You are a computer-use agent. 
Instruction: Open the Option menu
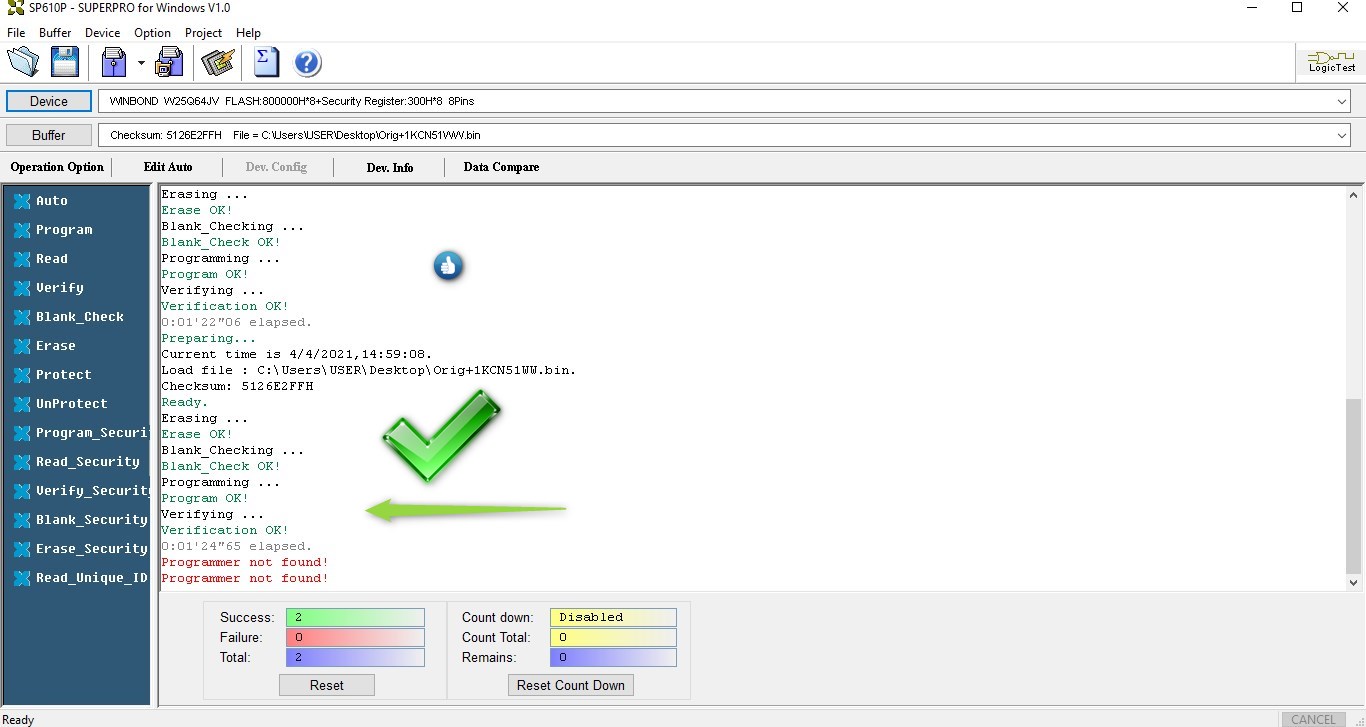(x=153, y=33)
